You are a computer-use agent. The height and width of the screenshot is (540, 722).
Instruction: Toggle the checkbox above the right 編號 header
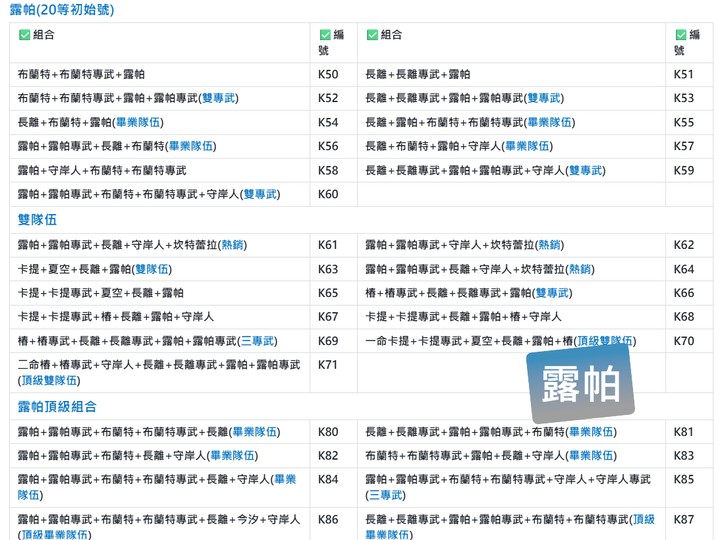point(681,35)
